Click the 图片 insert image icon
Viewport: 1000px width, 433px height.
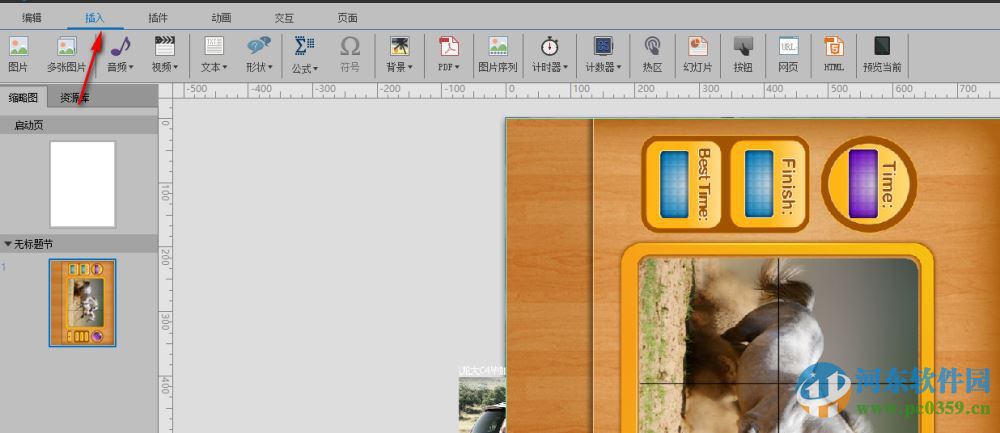click(x=18, y=53)
